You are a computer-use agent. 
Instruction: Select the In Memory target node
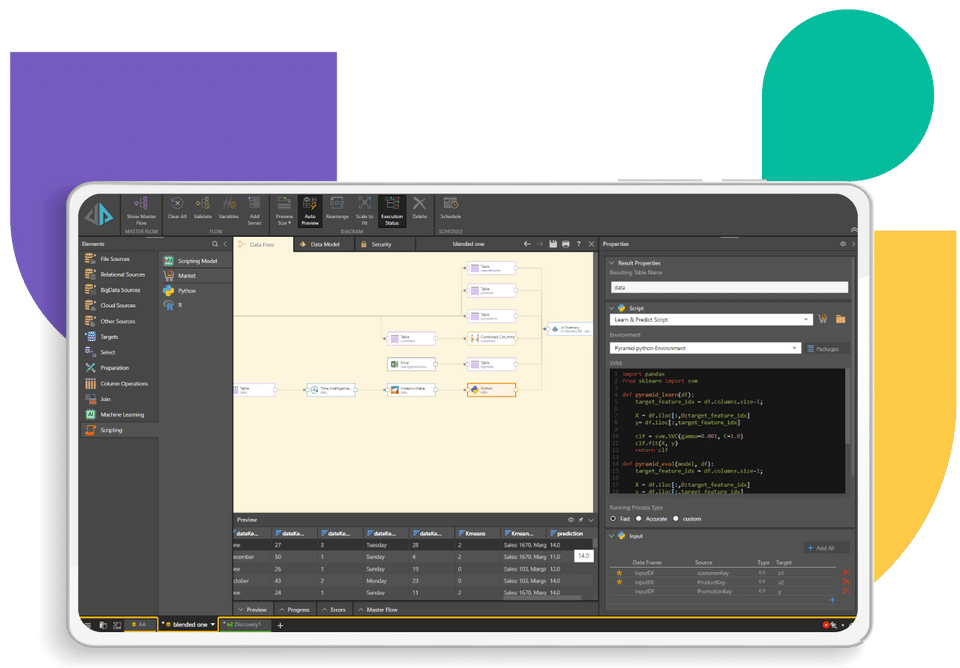[571, 329]
